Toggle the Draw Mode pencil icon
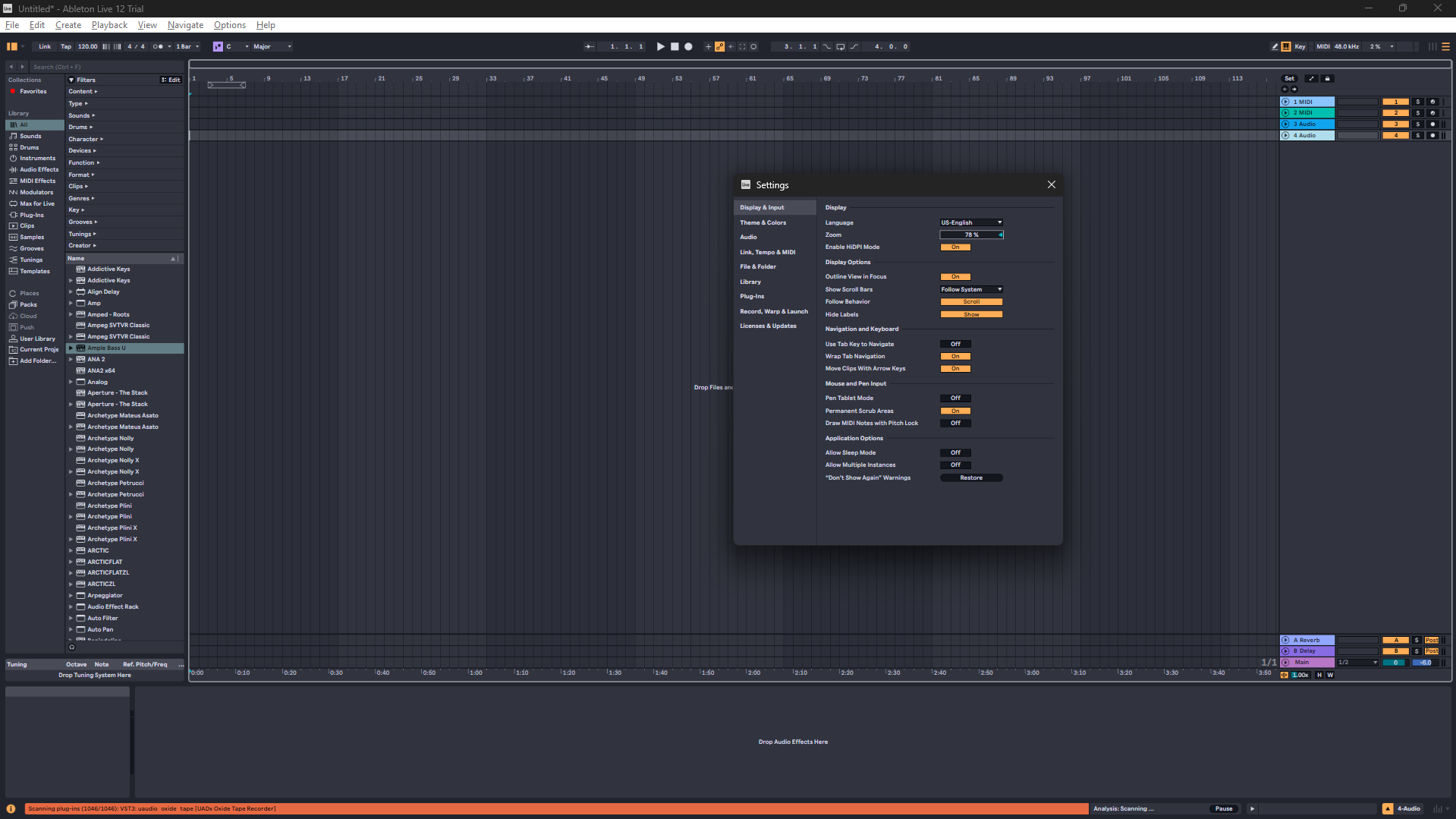 (x=1275, y=46)
